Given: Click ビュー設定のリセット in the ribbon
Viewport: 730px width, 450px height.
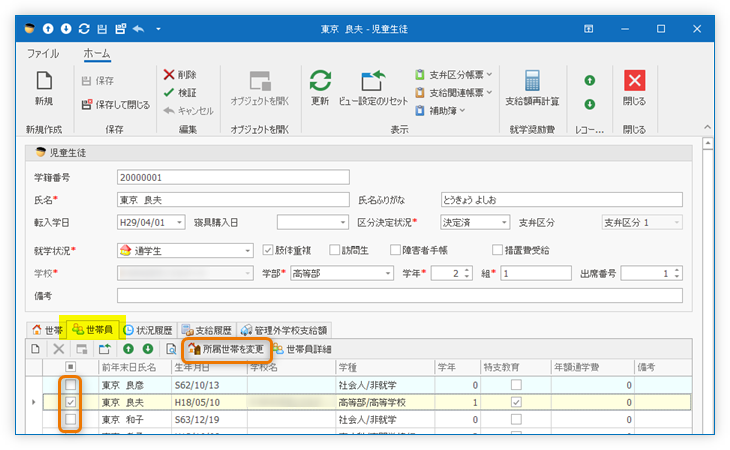Looking at the screenshot, I should coord(373,88).
